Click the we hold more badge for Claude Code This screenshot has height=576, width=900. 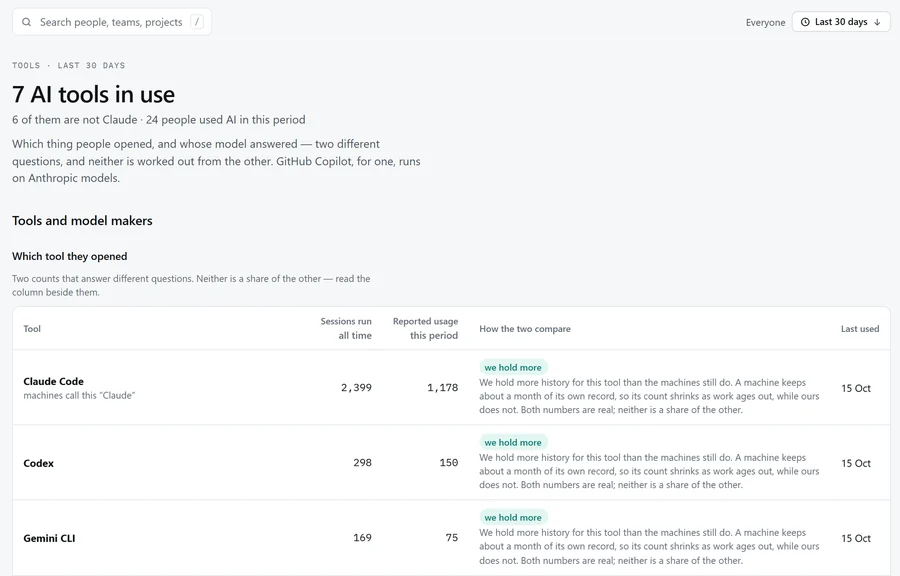513,367
